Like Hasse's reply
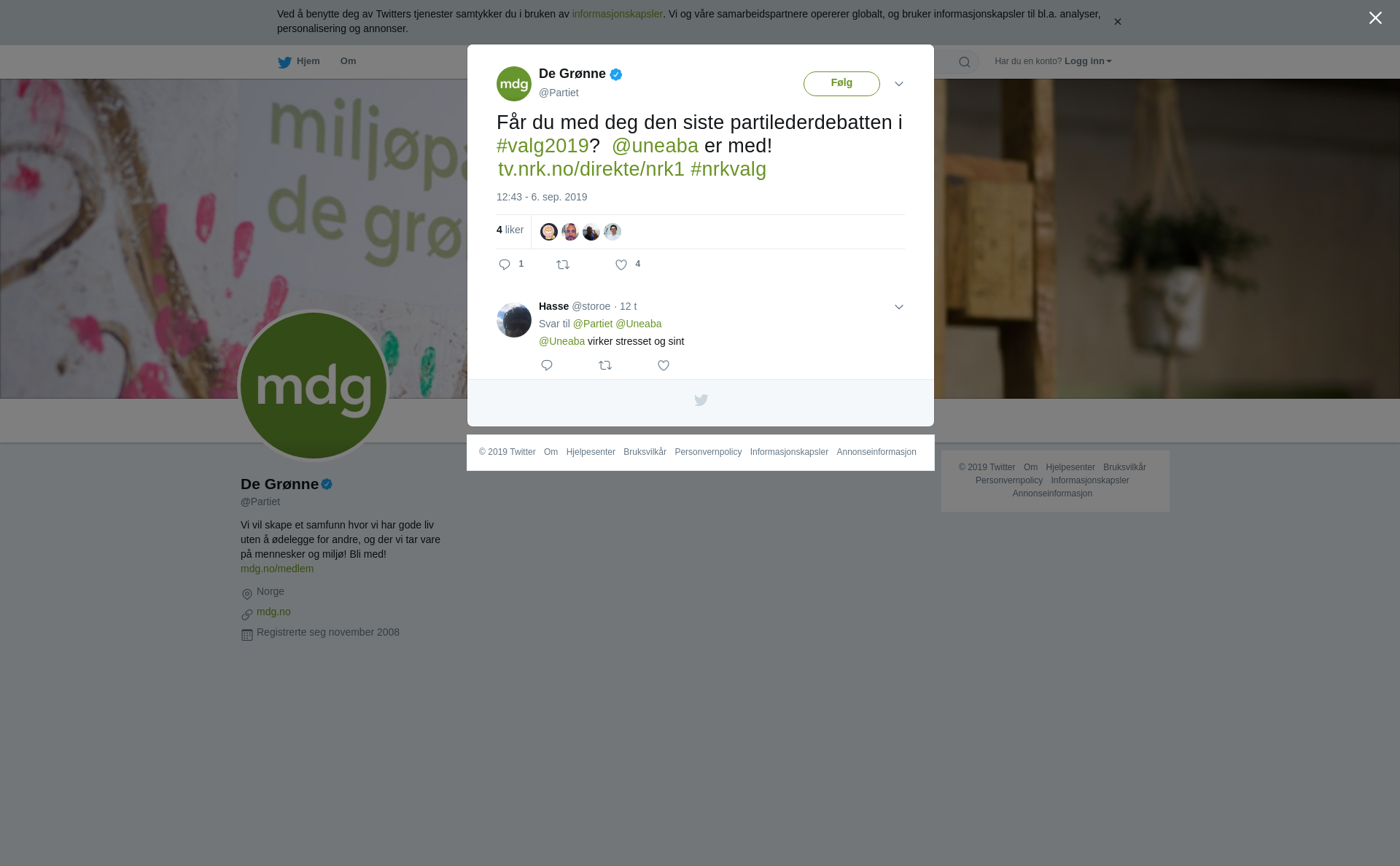Screen dimensions: 1400x866 click(x=664, y=365)
